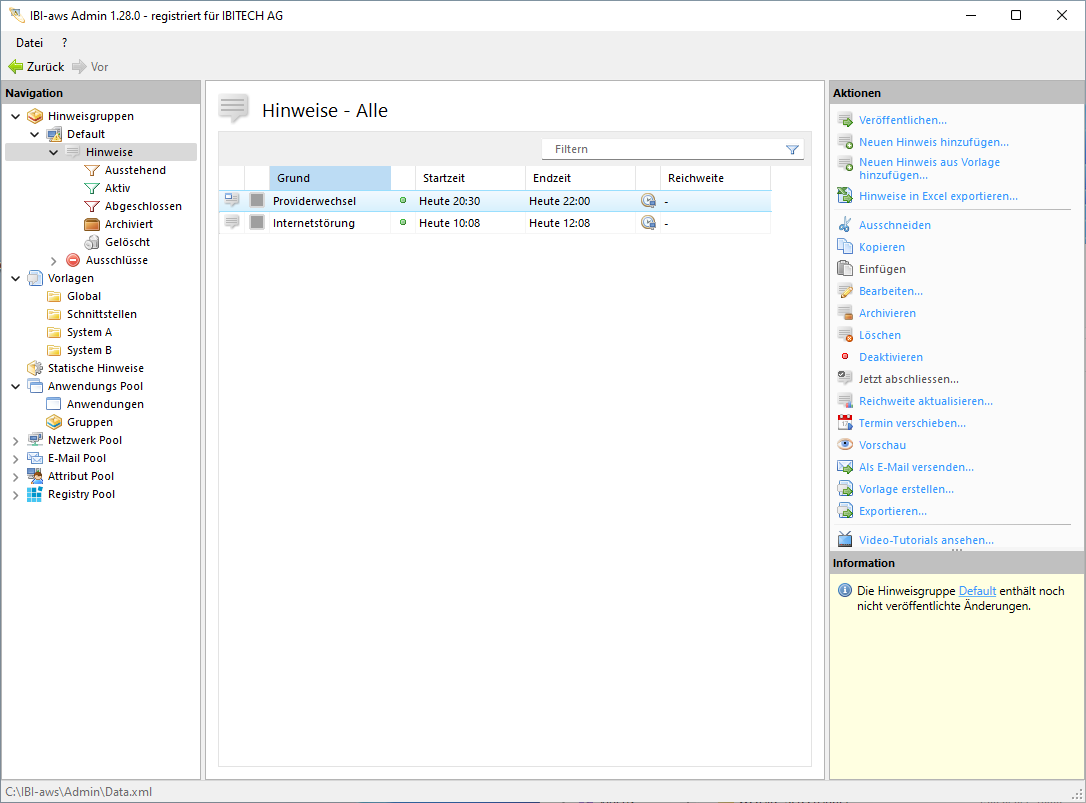Expand the Netzwerk Pool node
The image size is (1086, 803).
16,440
